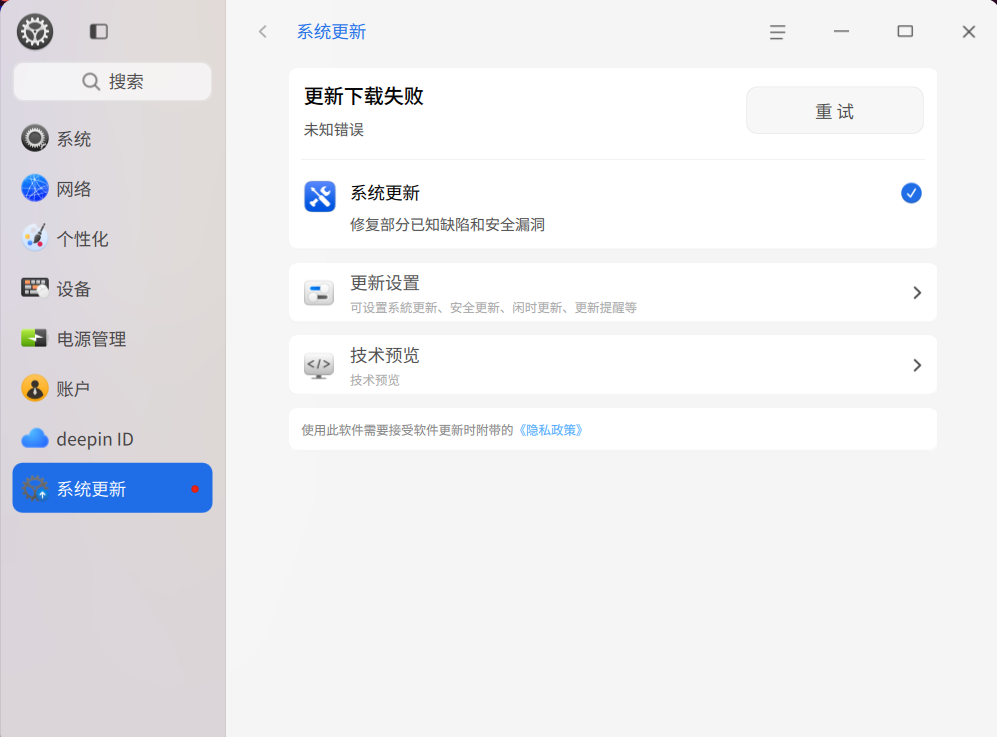Click the blue 系统更新 wrench tools icon
The width and height of the screenshot is (997, 737).
tap(320, 196)
